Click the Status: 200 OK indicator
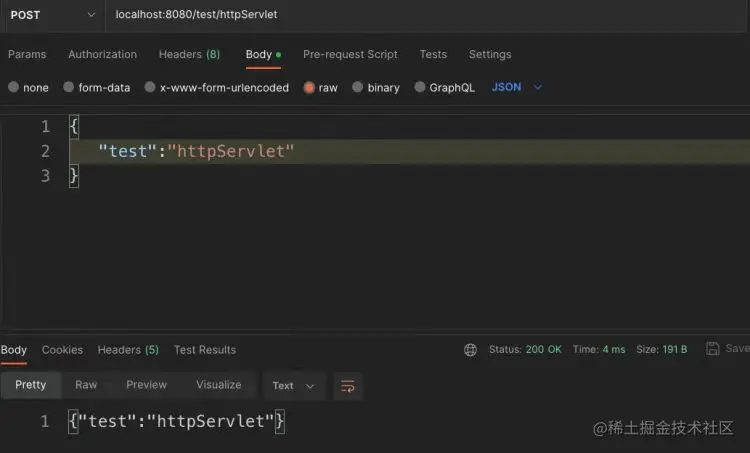The image size is (750, 453). click(x=525, y=350)
